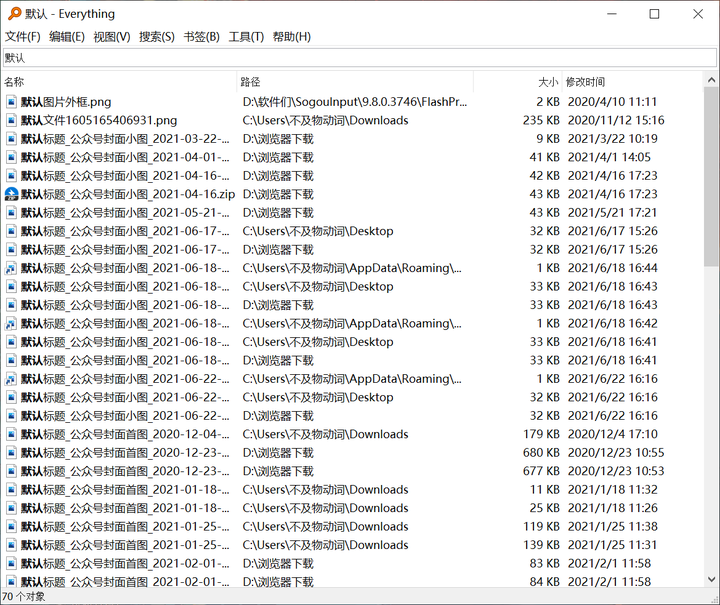Select file 默认文件1605165406931.png
The height and width of the screenshot is (605, 720).
tap(99, 120)
